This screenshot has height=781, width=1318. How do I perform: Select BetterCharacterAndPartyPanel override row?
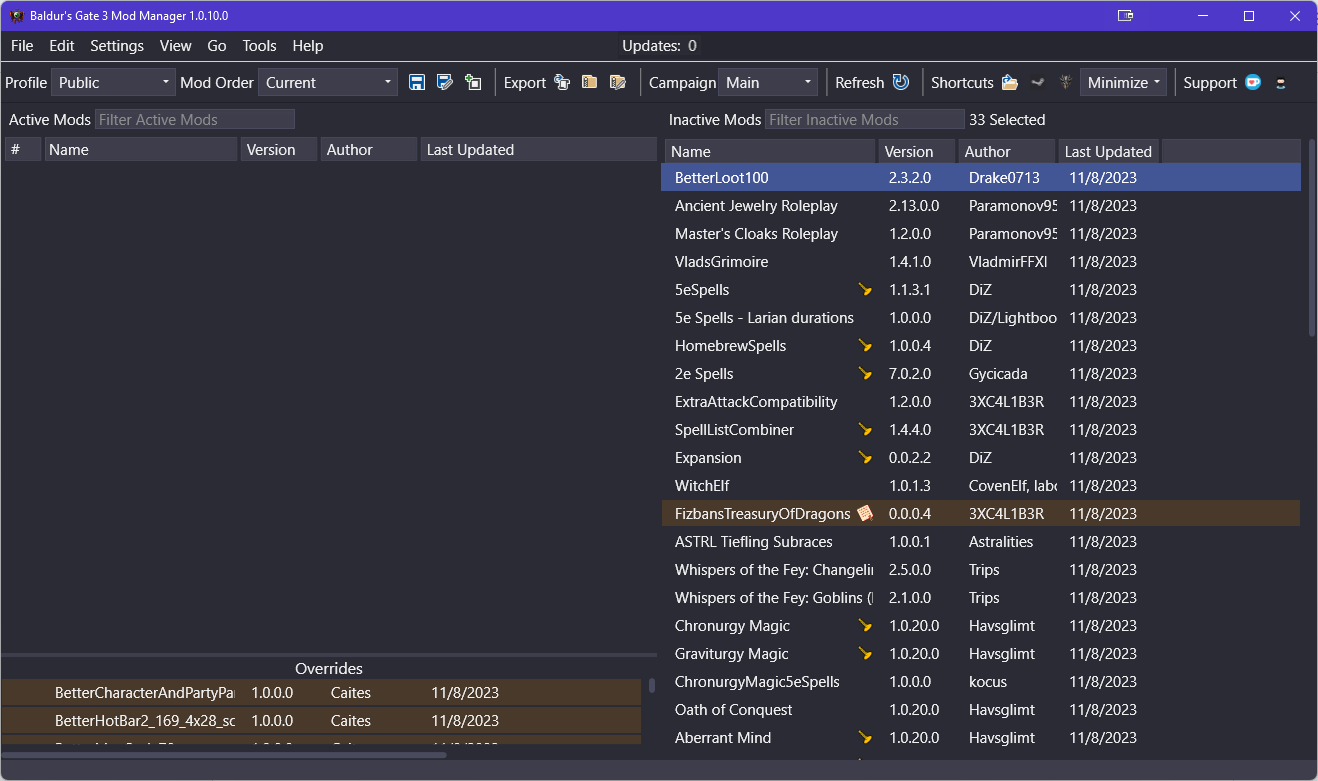point(321,693)
